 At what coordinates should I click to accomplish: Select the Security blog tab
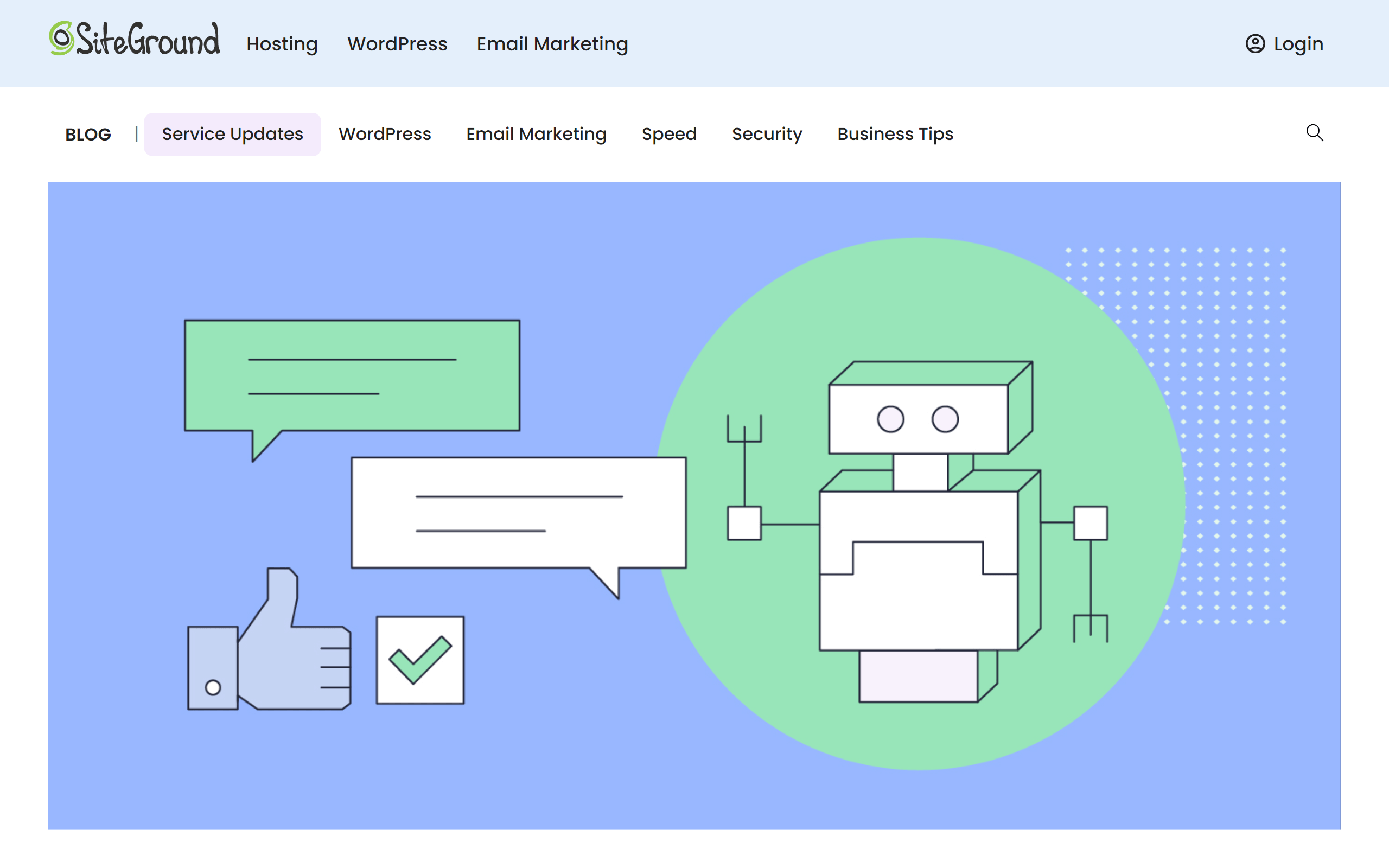767,133
